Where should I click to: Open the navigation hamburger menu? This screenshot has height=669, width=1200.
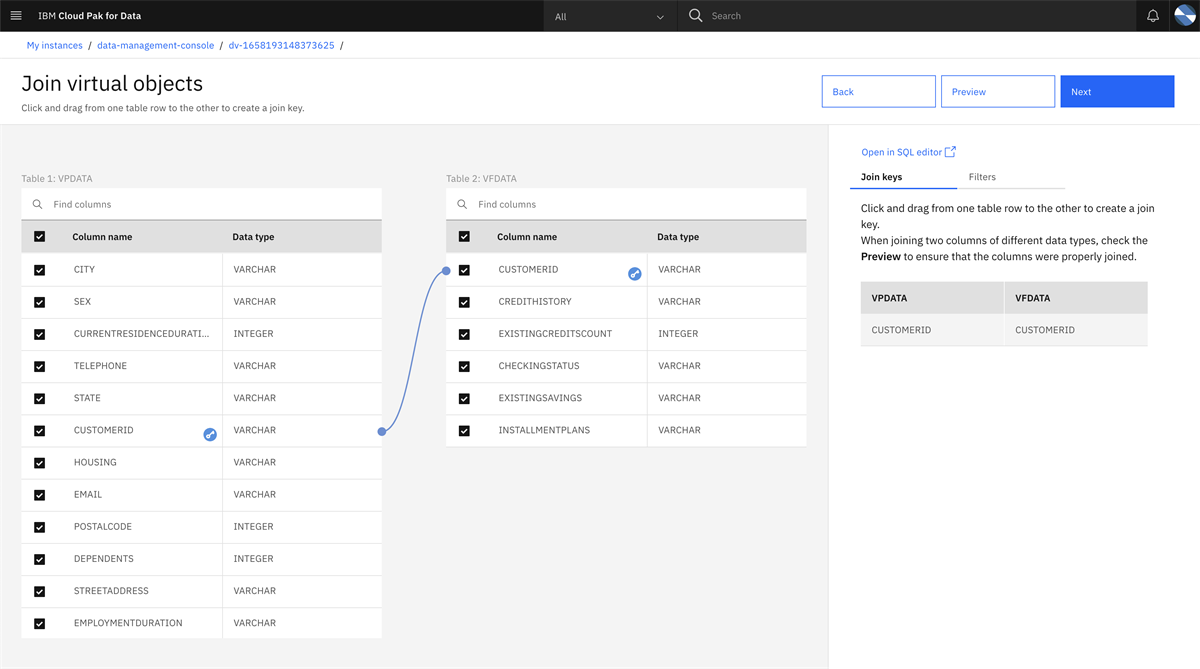point(16,15)
